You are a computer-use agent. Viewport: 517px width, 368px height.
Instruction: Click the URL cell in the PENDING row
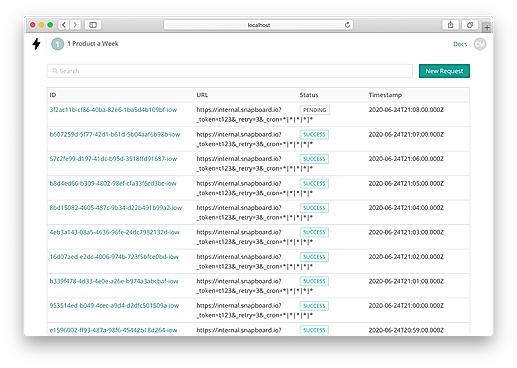(255, 115)
